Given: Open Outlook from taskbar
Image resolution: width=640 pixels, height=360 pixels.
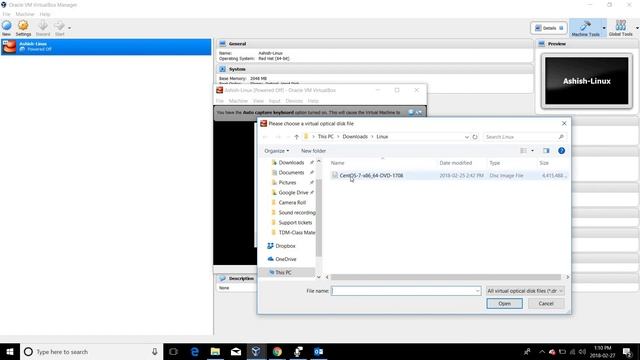Looking at the screenshot, I should click(x=318, y=351).
